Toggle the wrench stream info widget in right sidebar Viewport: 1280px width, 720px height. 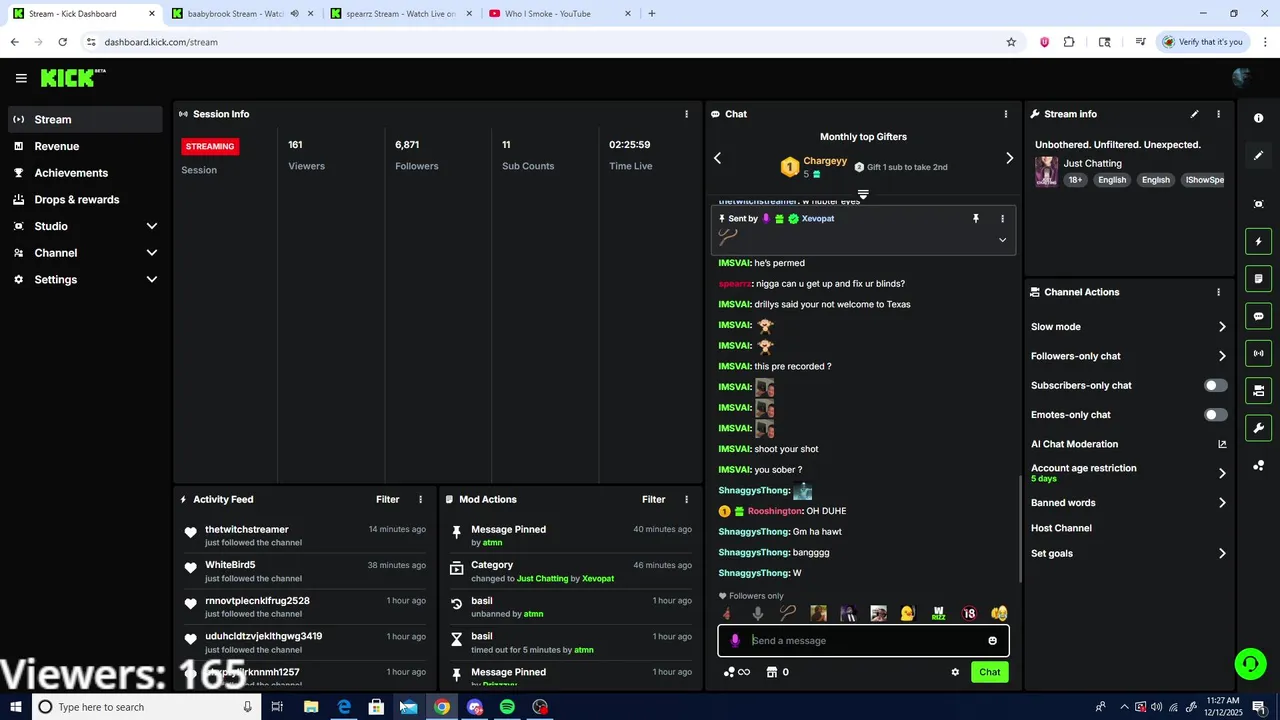click(x=1258, y=428)
